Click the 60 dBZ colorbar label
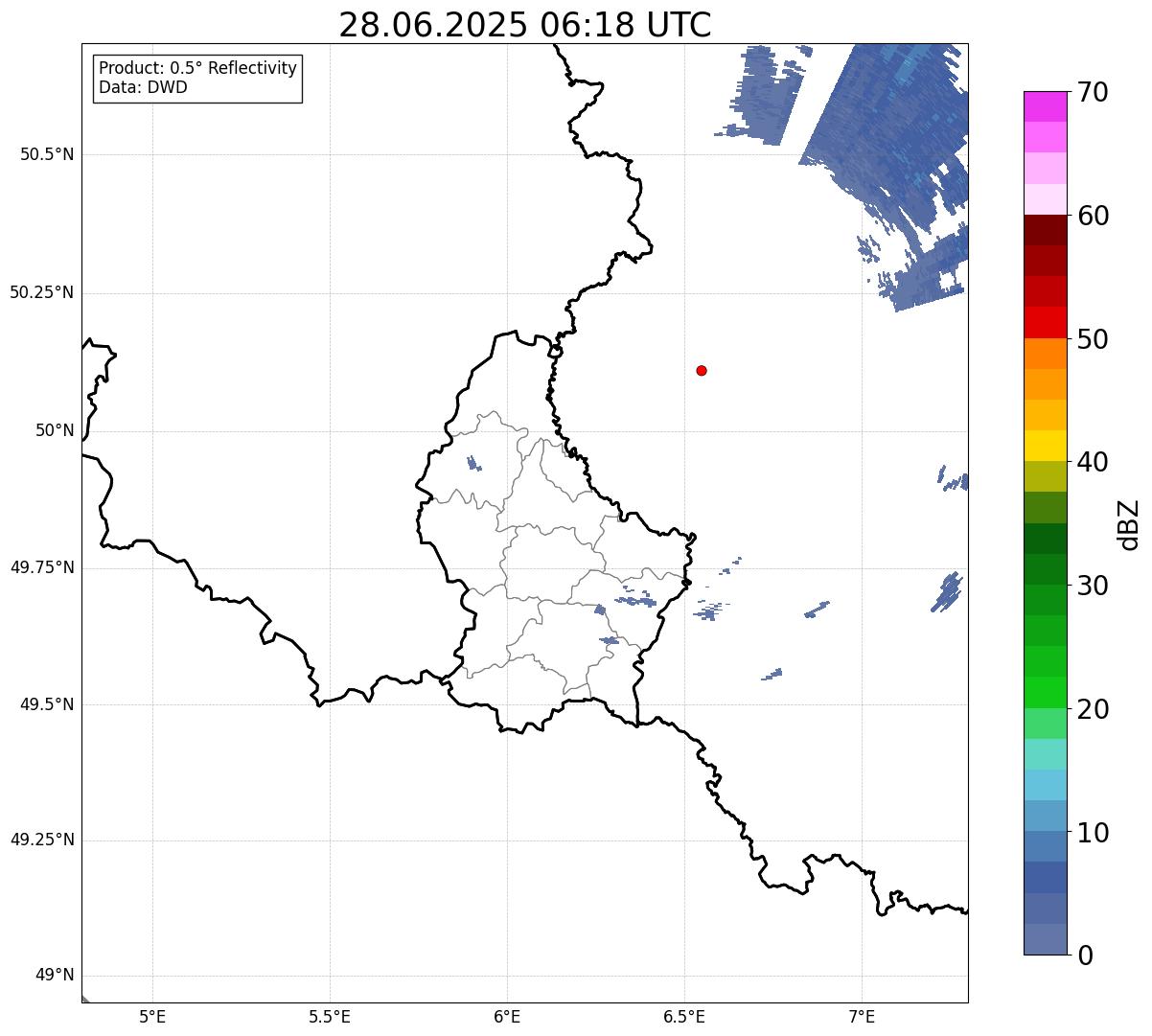This screenshot has width=1152, height=1036. tap(1093, 217)
